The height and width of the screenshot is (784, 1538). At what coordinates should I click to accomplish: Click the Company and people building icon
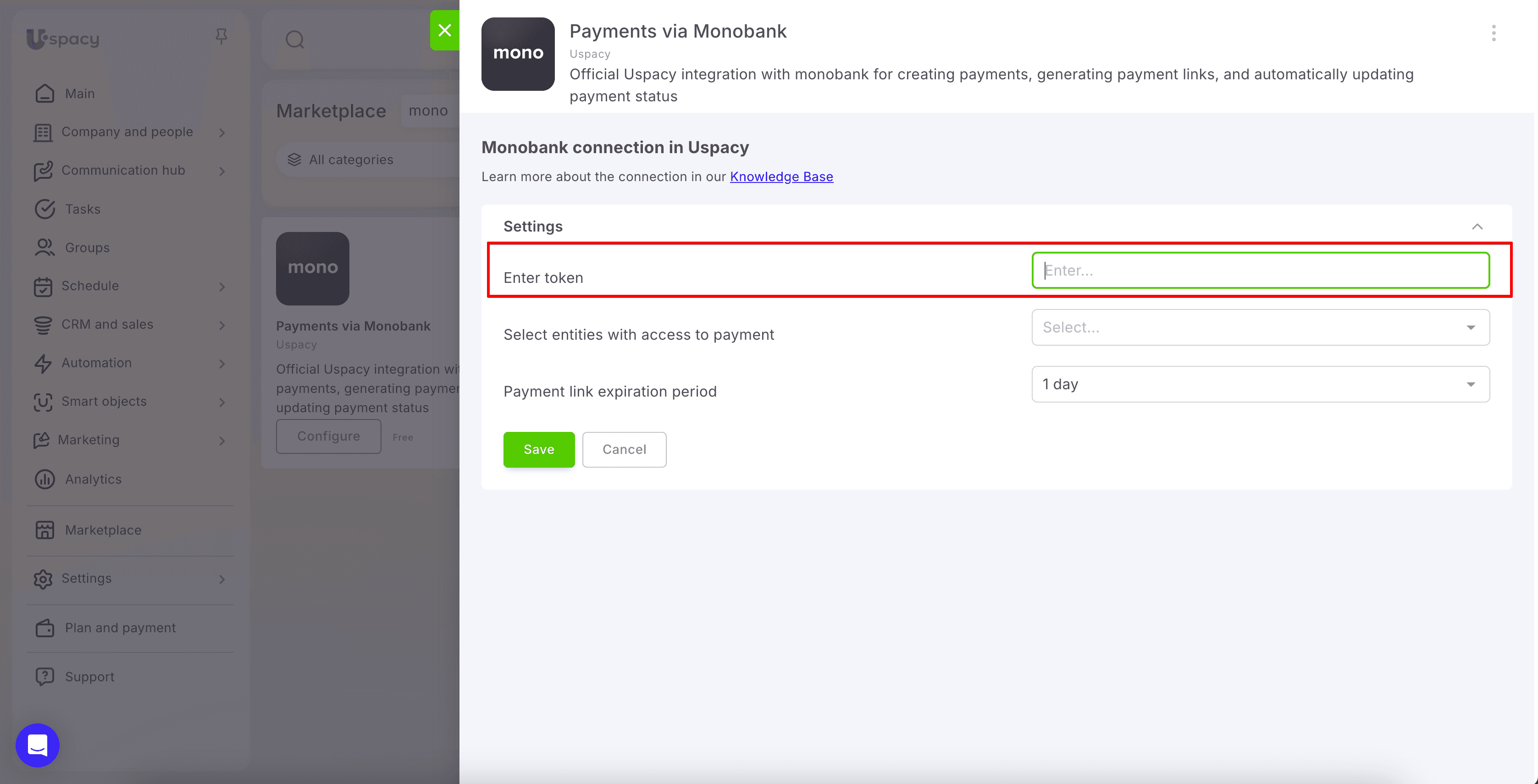click(43, 132)
